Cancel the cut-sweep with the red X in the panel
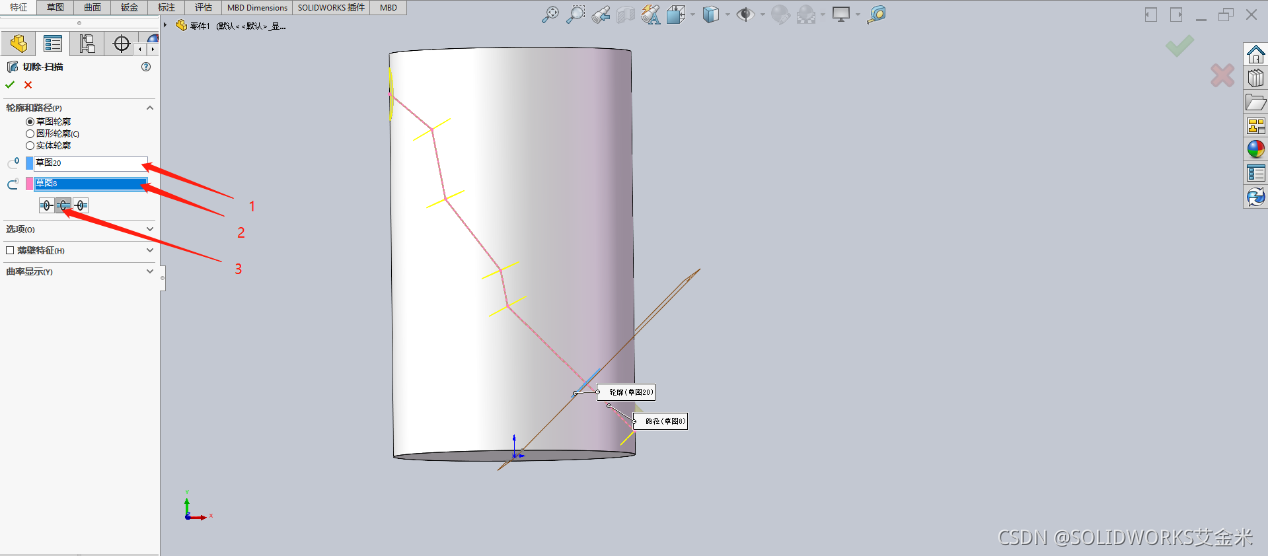 (x=28, y=85)
